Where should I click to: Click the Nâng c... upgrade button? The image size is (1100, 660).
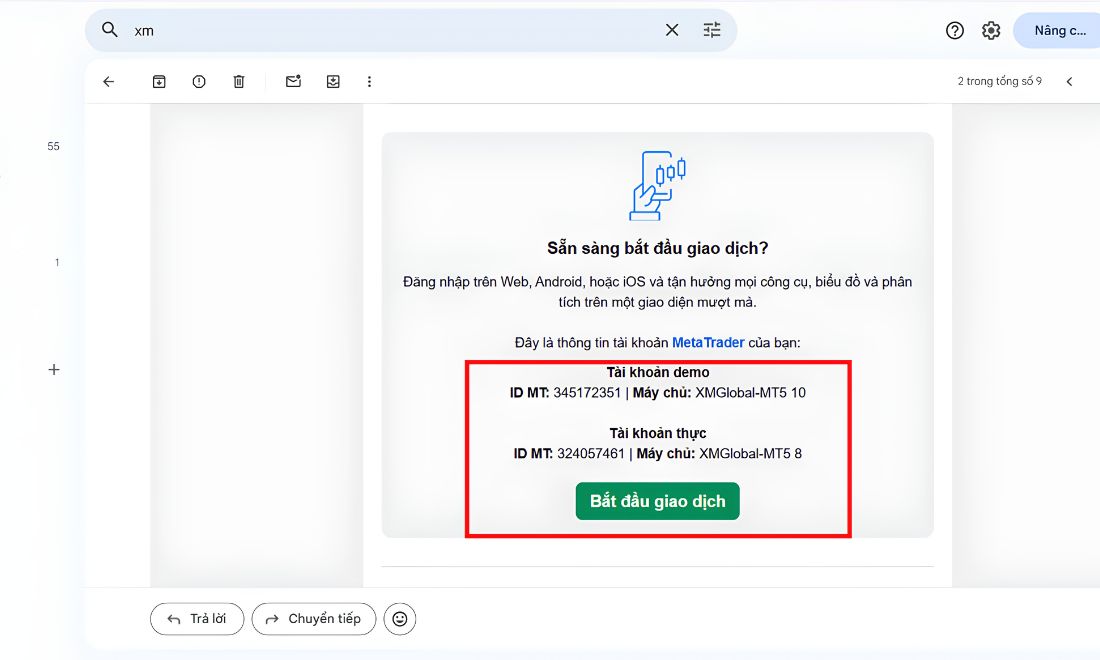[x=1059, y=31]
